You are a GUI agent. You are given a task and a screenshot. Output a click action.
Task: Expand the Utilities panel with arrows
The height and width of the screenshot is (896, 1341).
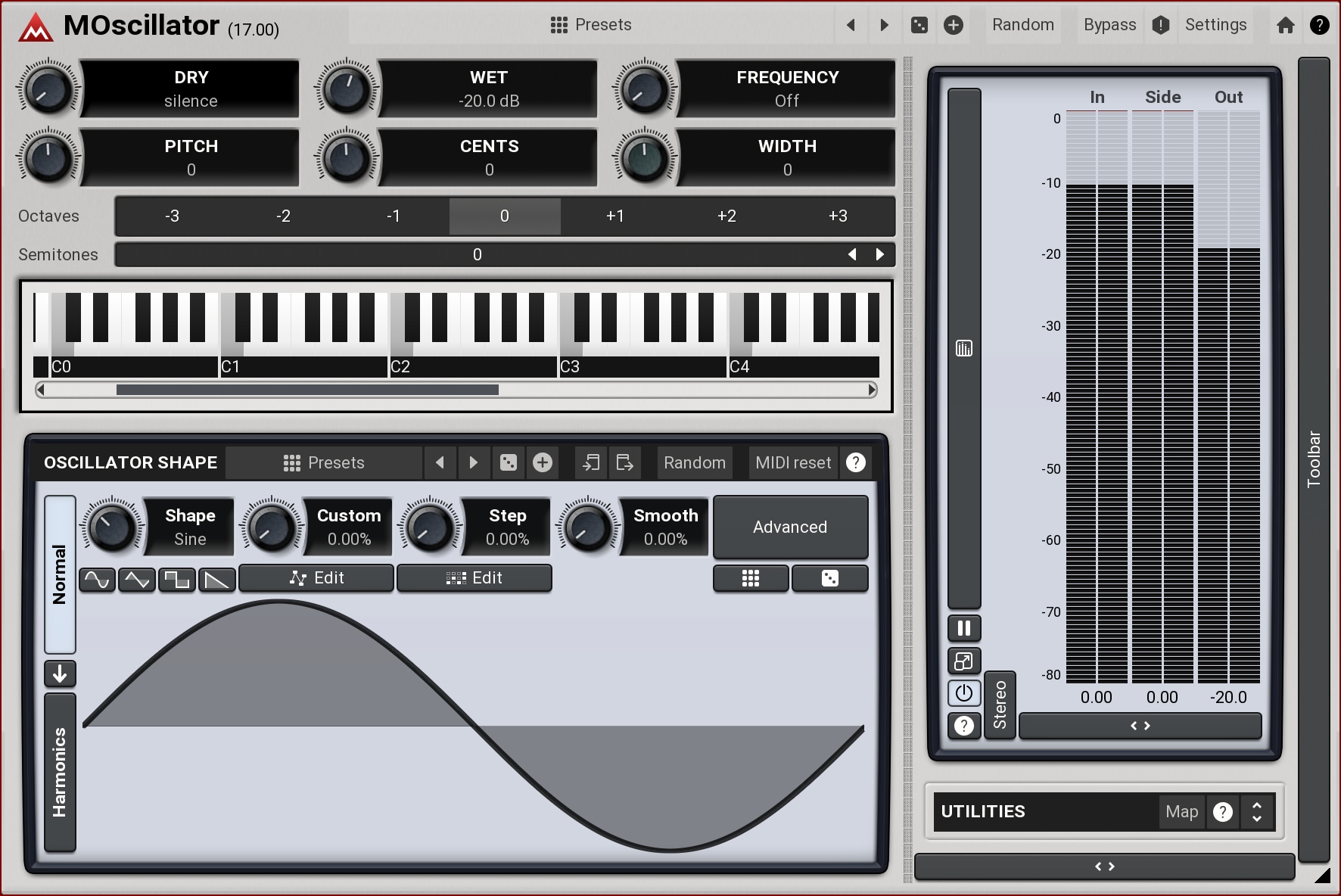pos(1256,811)
